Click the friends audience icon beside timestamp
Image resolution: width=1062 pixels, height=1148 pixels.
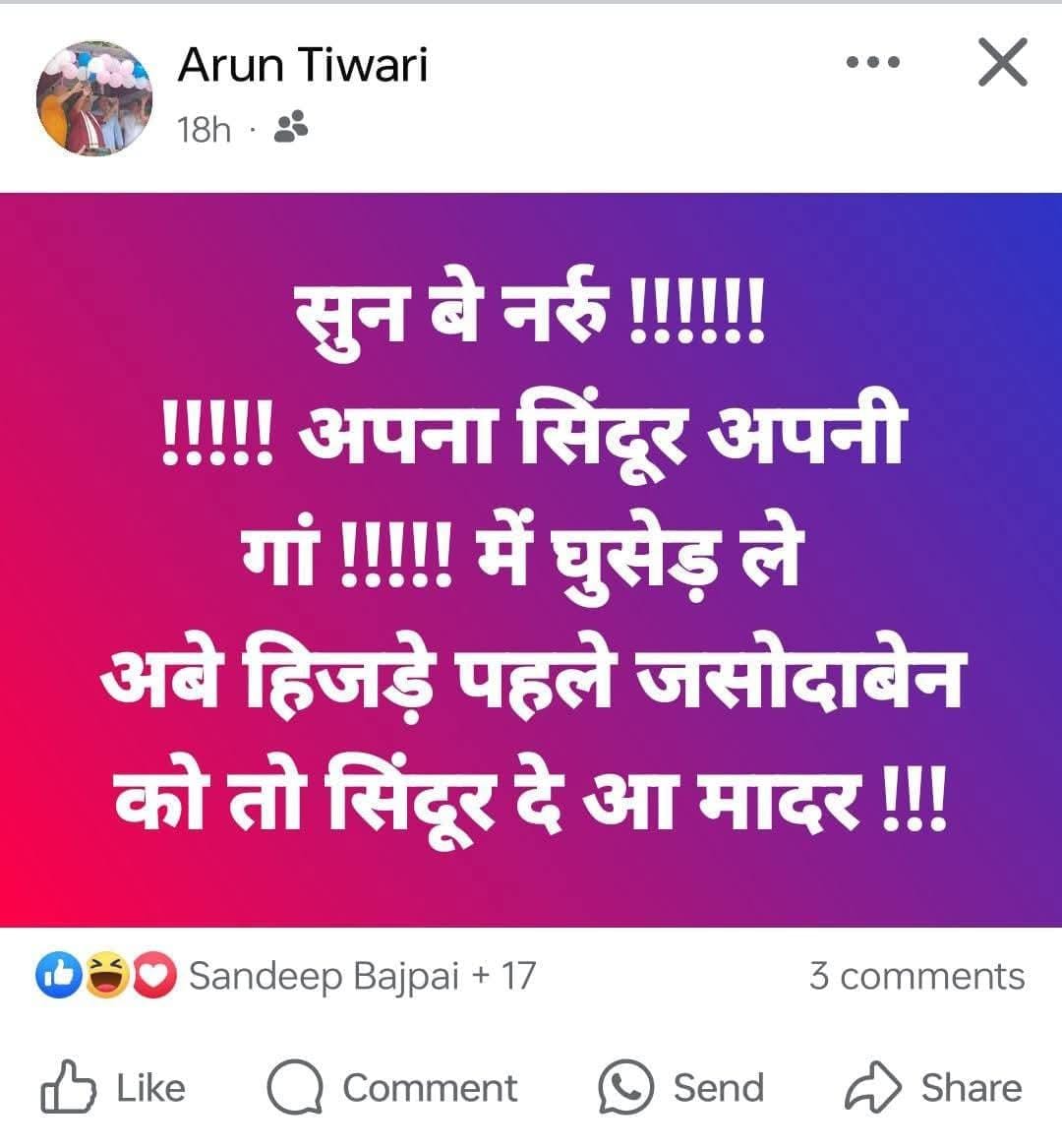[x=290, y=127]
